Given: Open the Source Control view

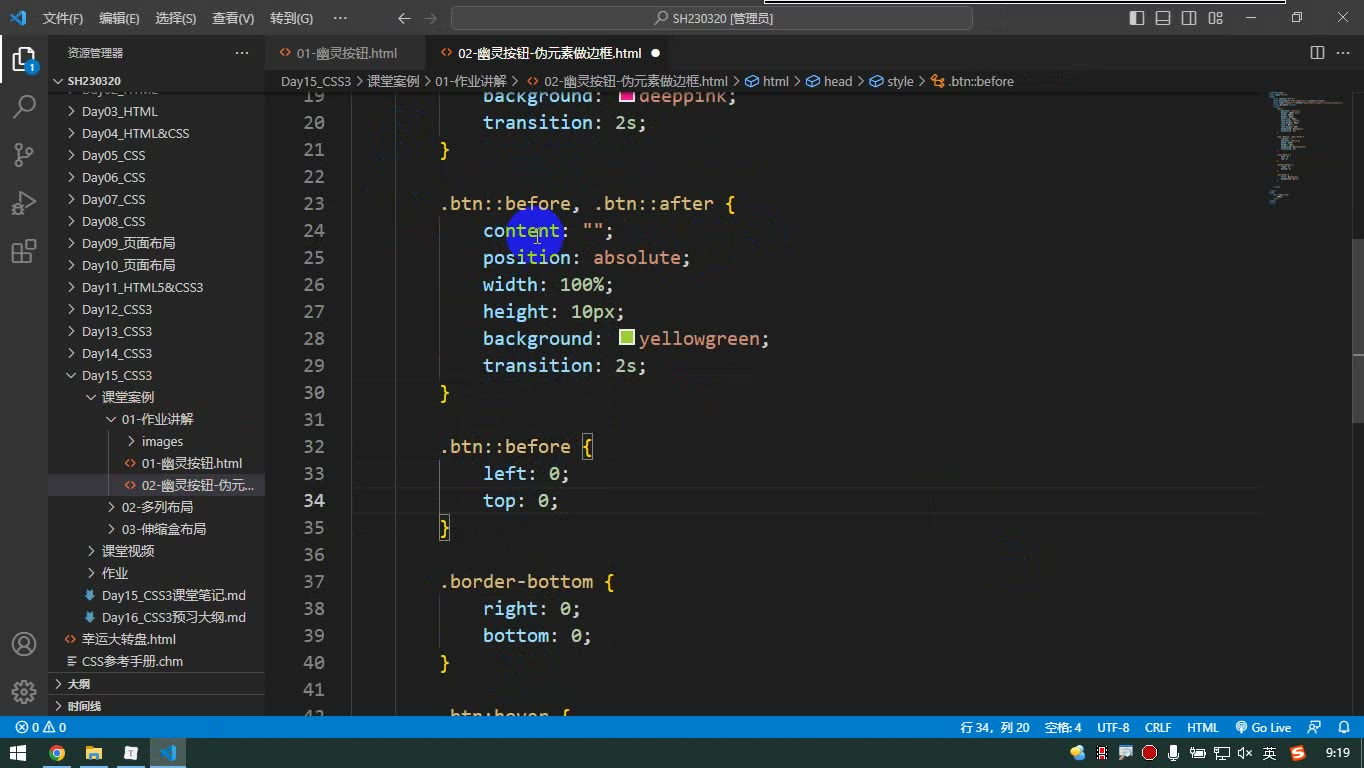Looking at the screenshot, I should point(24,154).
